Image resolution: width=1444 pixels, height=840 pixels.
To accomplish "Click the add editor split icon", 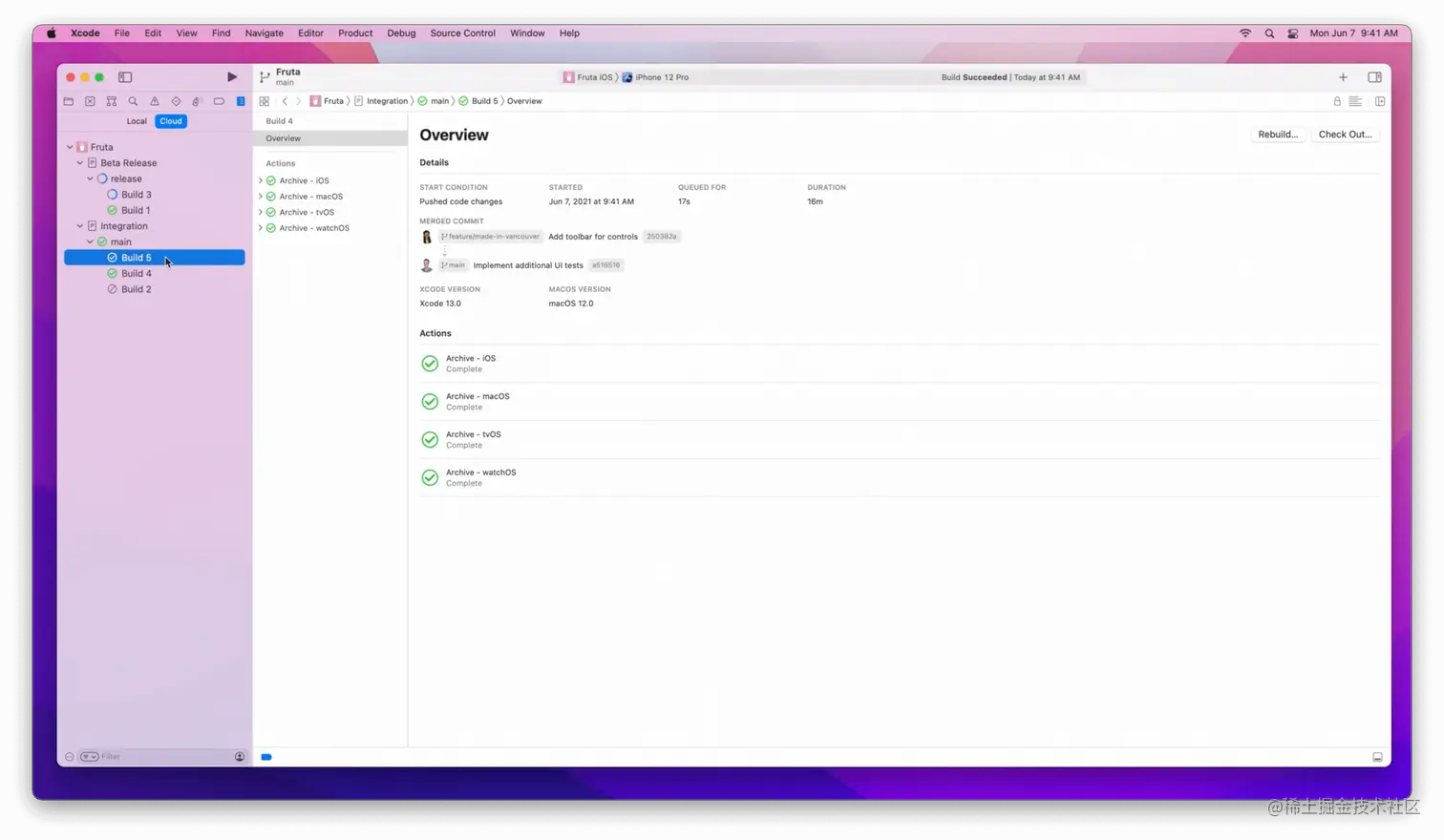I will pyautogui.click(x=1380, y=101).
